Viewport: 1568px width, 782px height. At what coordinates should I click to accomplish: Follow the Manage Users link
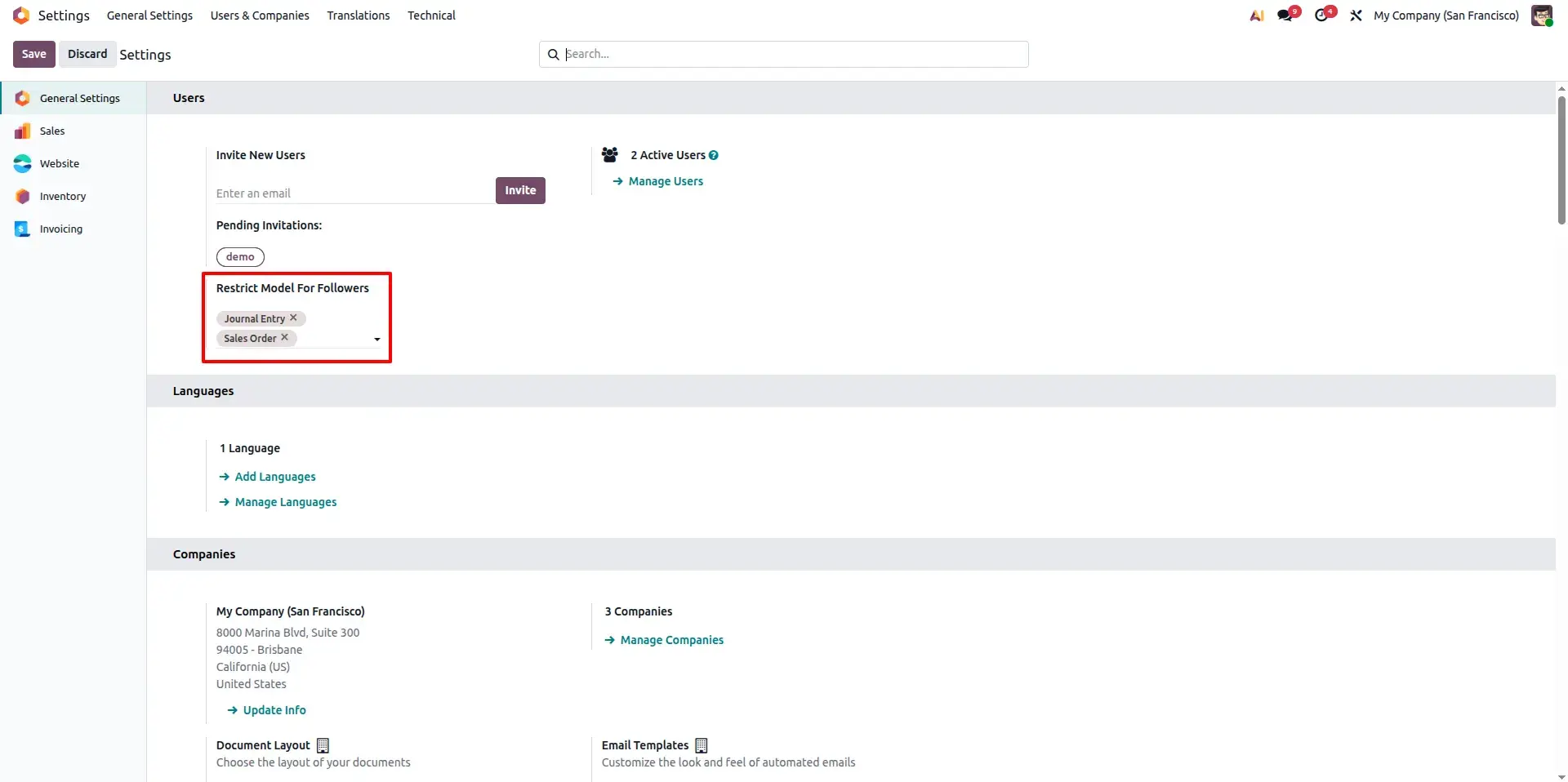point(666,181)
